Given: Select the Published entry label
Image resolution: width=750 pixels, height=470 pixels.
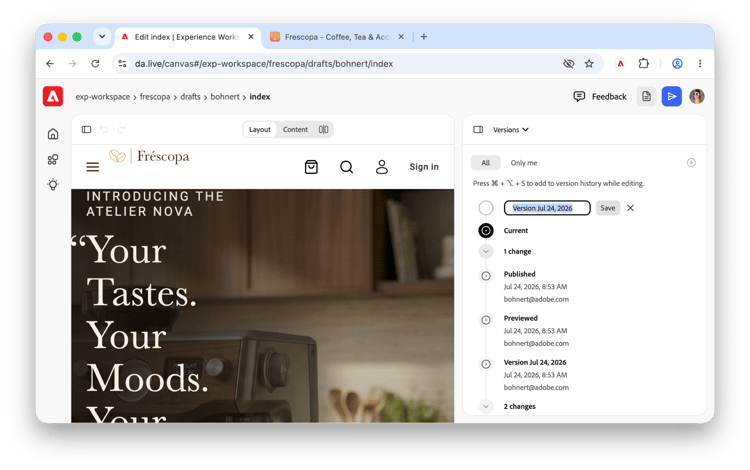Looking at the screenshot, I should [x=519, y=274].
